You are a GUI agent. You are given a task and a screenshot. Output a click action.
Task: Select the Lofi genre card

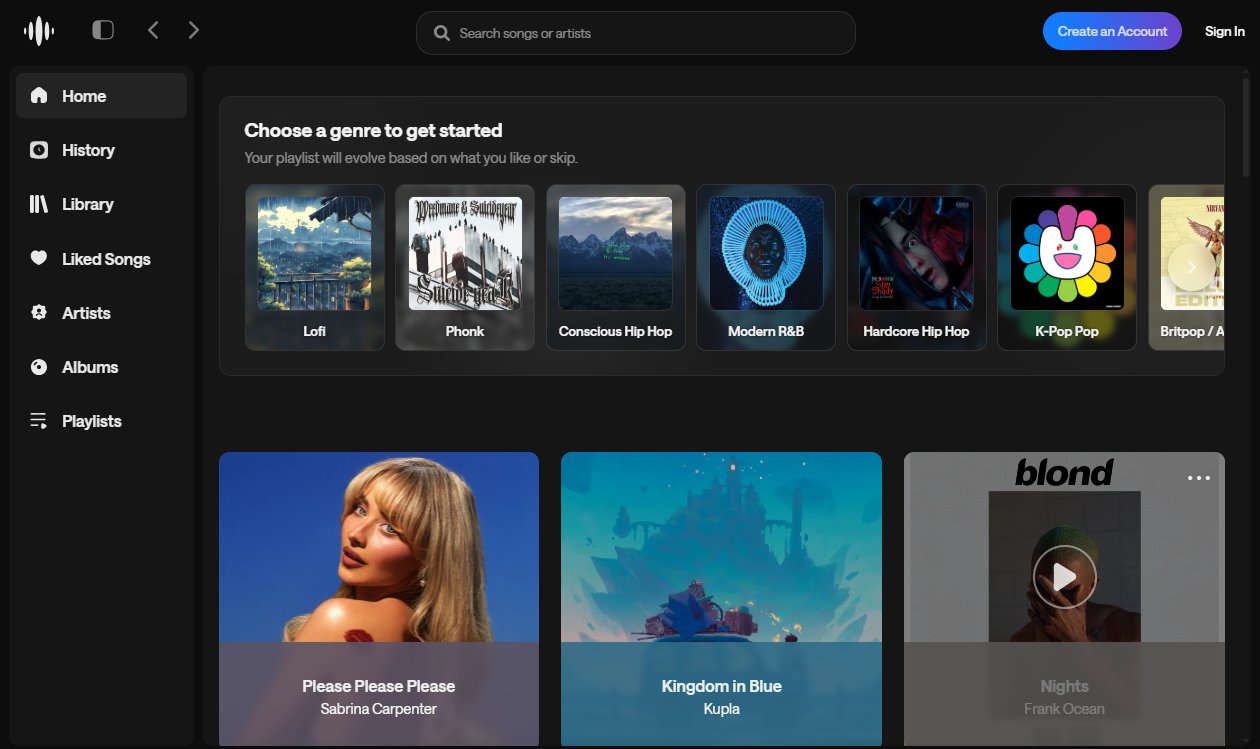tap(314, 267)
